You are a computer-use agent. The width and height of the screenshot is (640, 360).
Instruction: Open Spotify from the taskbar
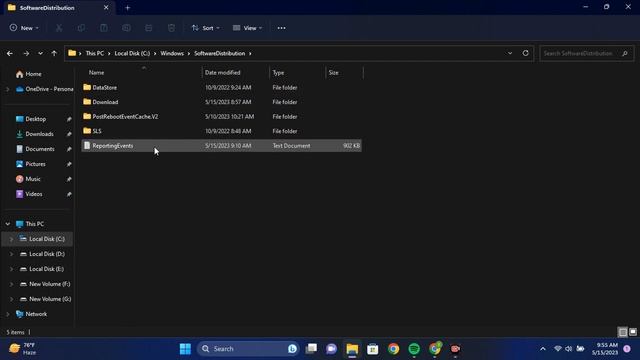(x=414, y=349)
